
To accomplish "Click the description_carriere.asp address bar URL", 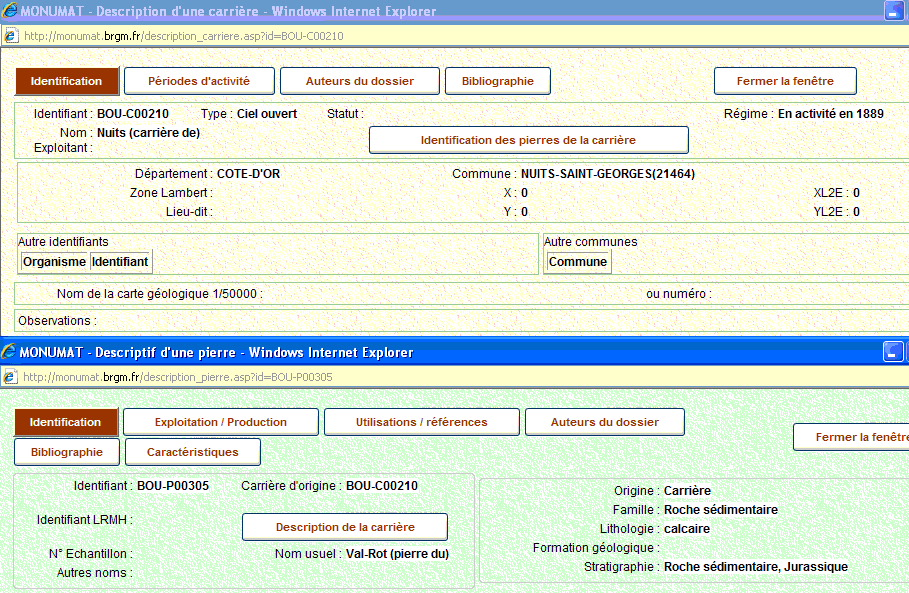I will pyautogui.click(x=183, y=36).
